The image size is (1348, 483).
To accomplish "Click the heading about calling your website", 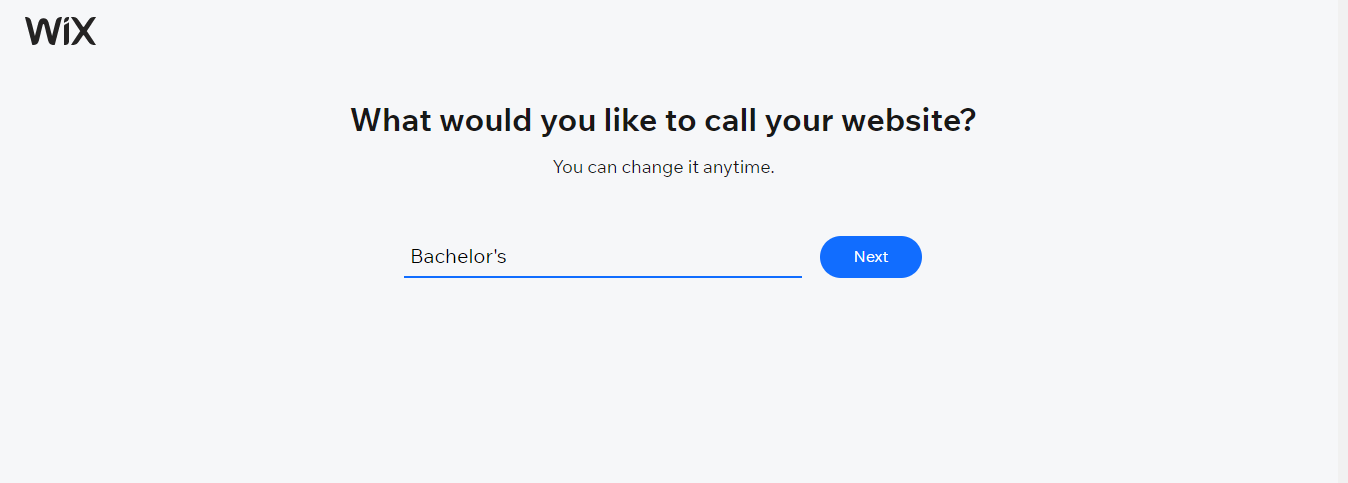I will click(x=663, y=121).
